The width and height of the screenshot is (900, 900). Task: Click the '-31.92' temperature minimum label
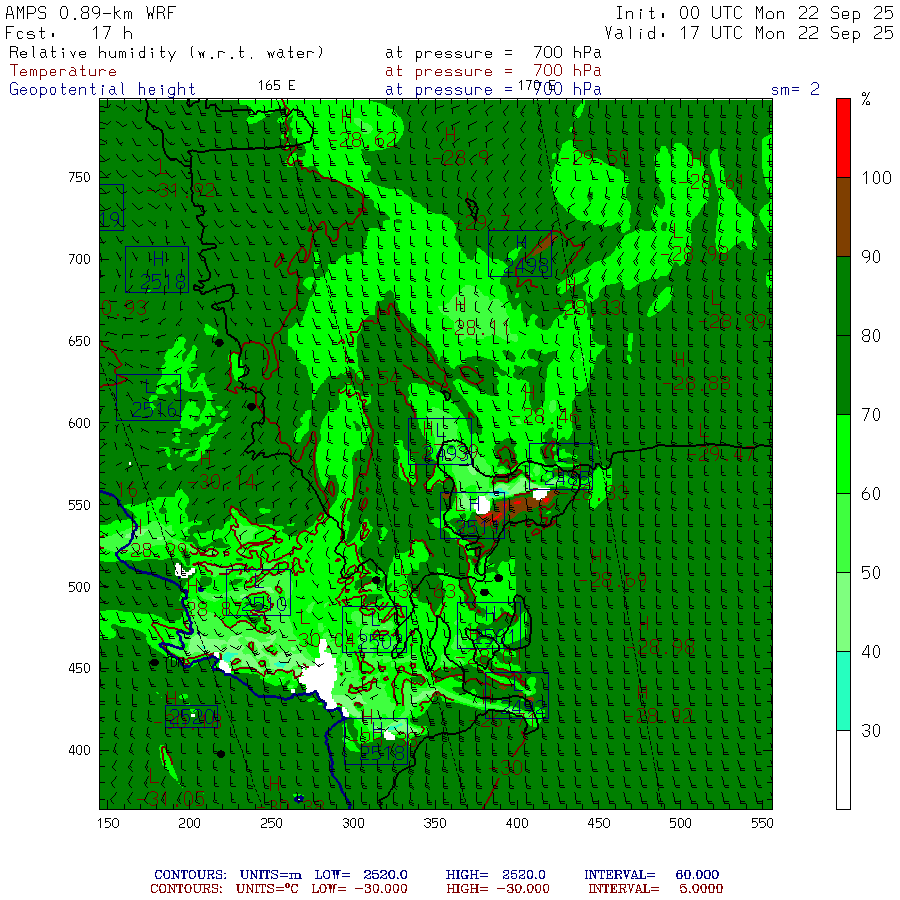(x=182, y=190)
